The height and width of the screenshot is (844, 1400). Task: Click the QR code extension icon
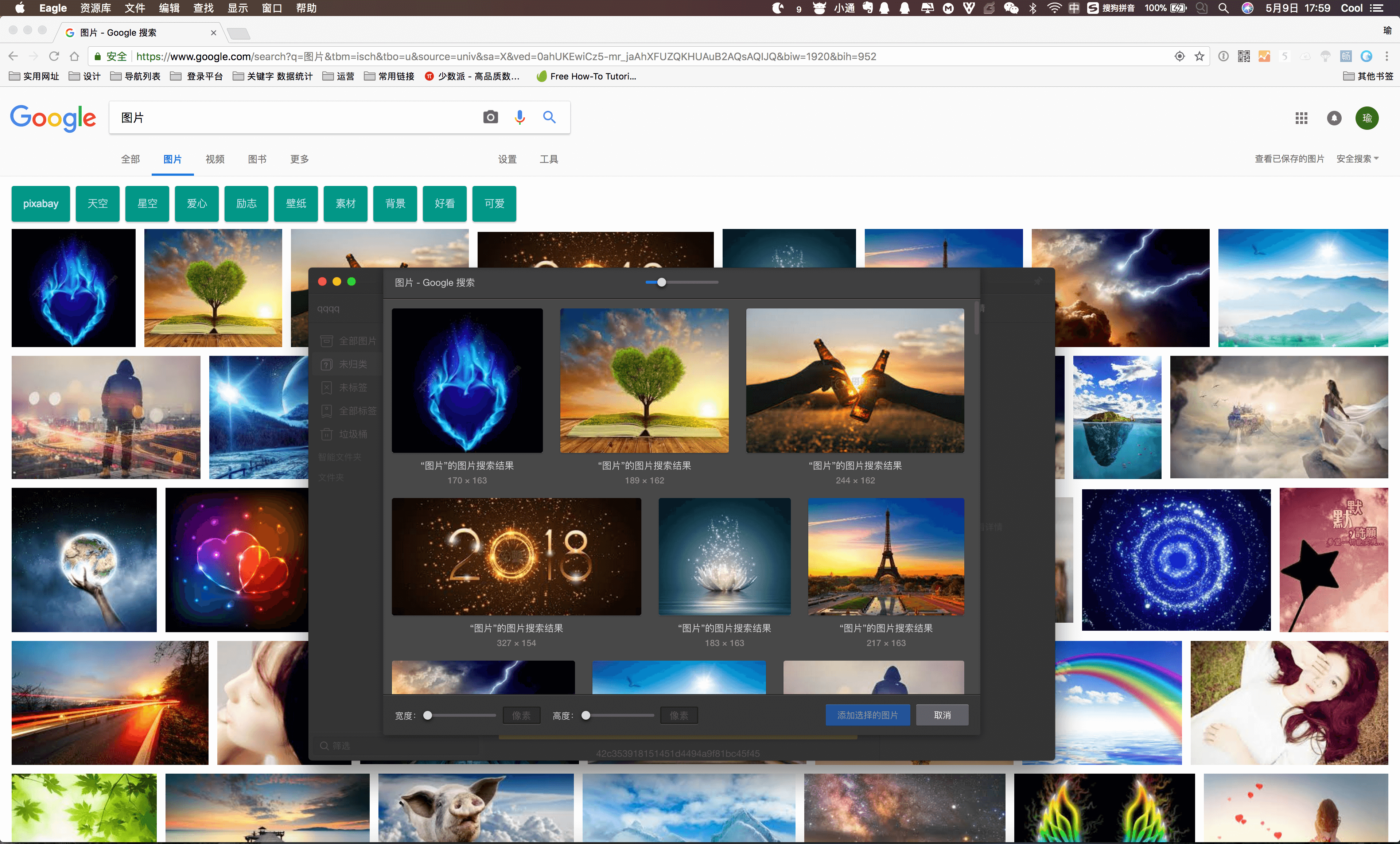(1244, 56)
